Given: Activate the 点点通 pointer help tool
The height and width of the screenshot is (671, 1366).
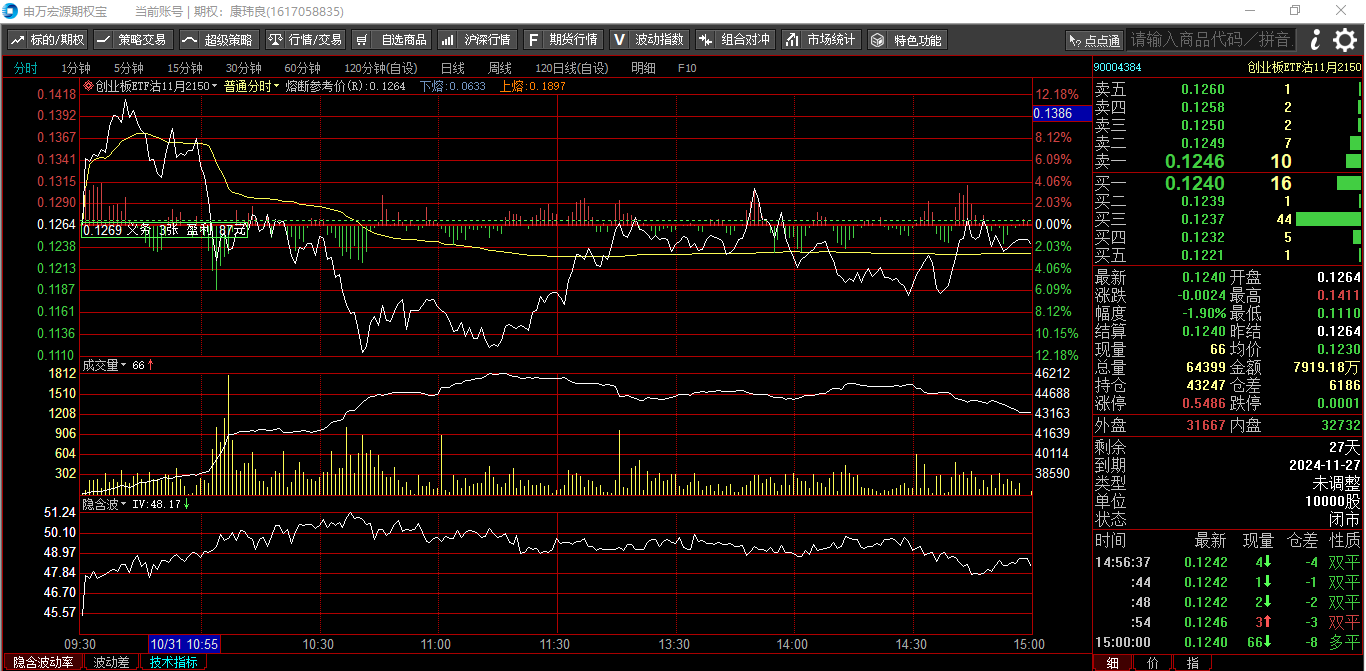Looking at the screenshot, I should click(1094, 40).
